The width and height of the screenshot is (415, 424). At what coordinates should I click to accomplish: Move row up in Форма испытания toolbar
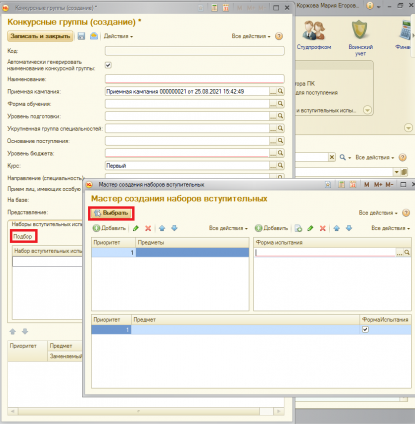tap(337, 228)
